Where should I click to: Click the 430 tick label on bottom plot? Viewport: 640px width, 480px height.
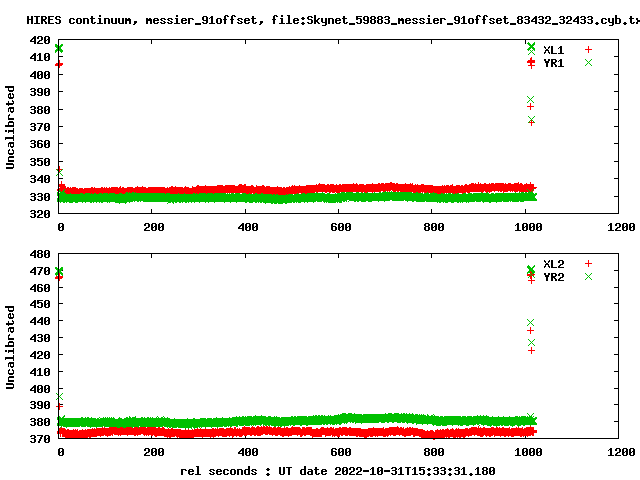click(x=40, y=338)
